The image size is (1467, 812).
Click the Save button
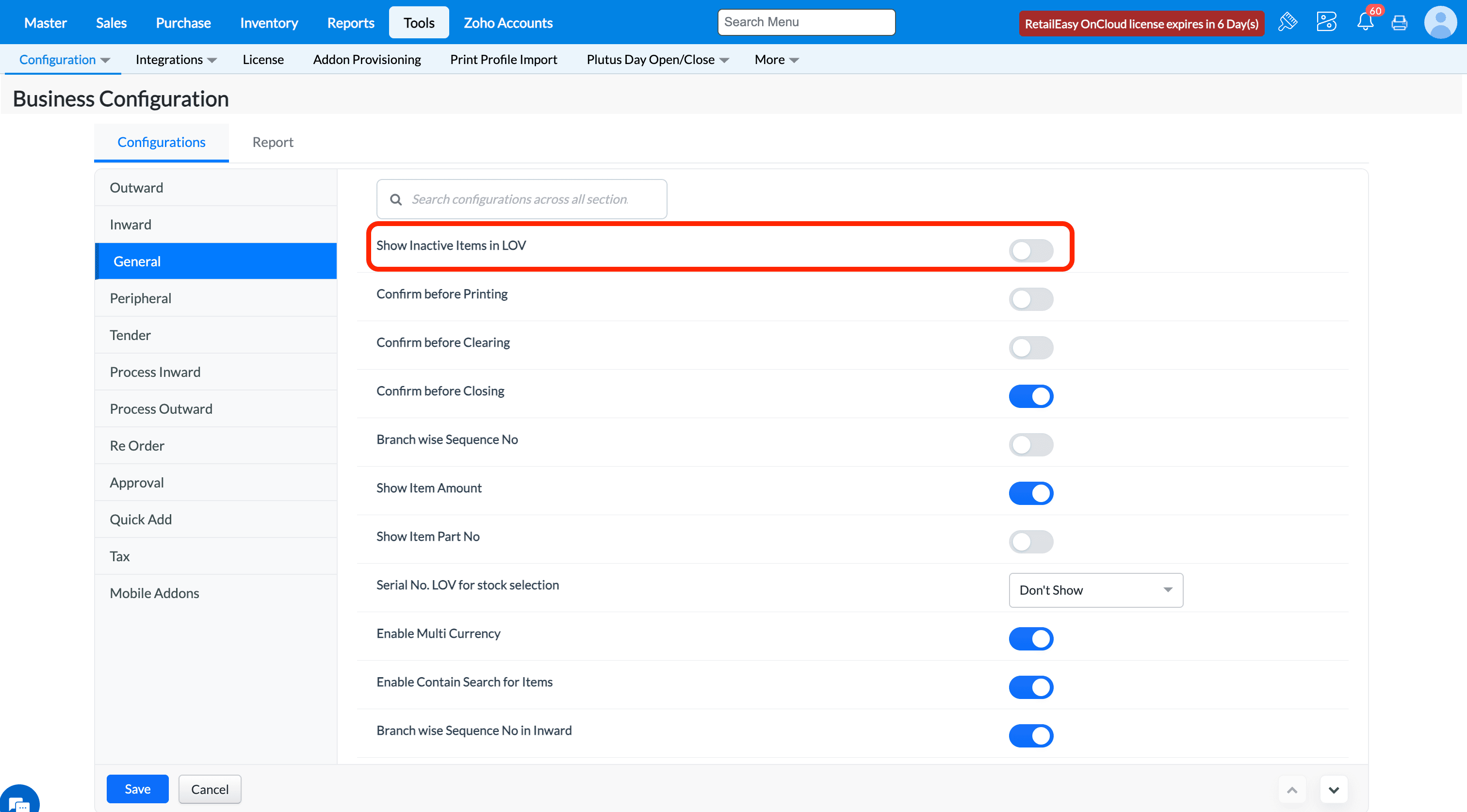click(137, 789)
